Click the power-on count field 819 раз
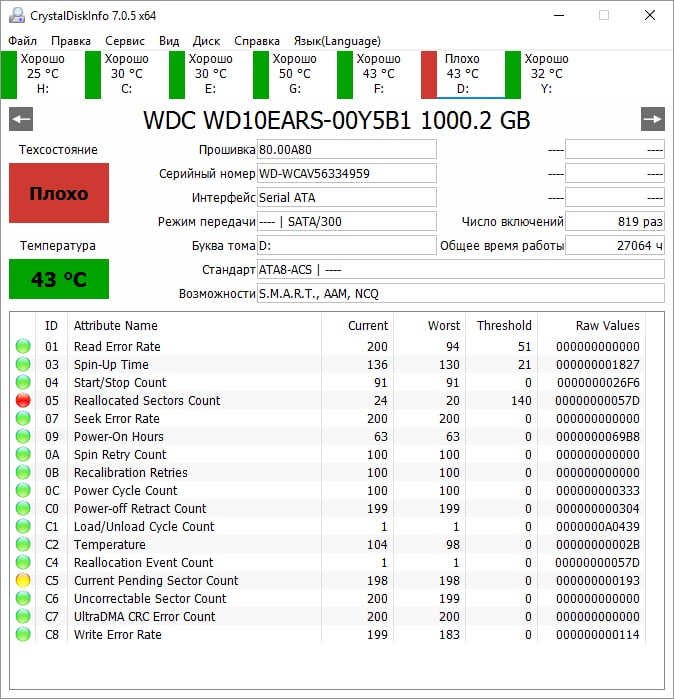674x699 pixels. 615,222
